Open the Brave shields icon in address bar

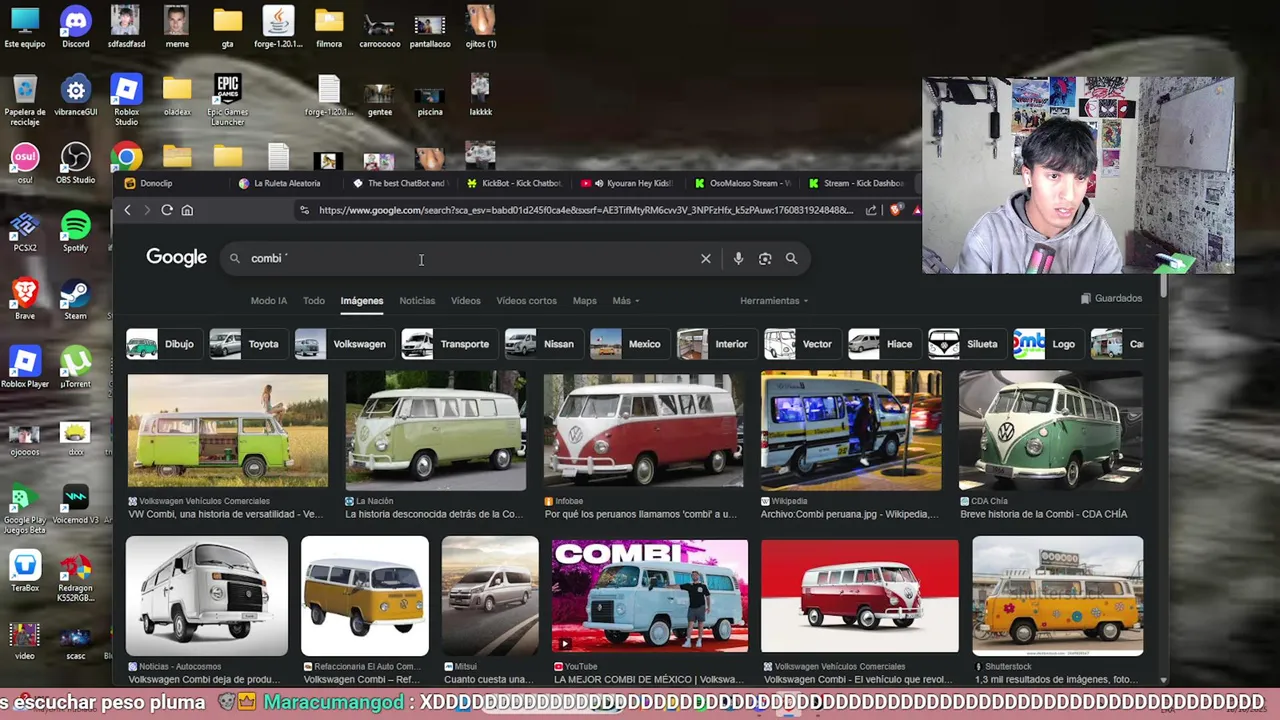(895, 210)
